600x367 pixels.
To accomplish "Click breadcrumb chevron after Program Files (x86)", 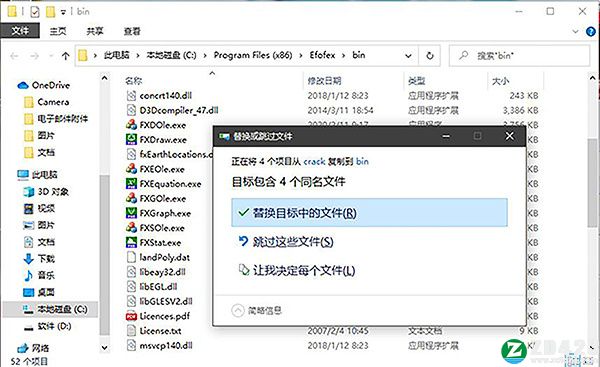I will 301,56.
